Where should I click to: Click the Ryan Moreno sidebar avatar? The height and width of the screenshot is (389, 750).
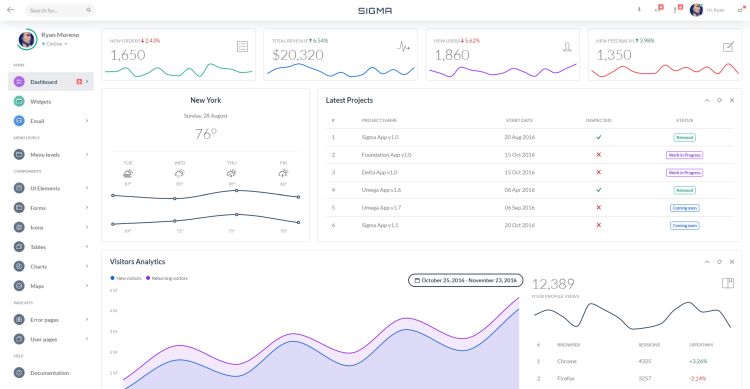pyautogui.click(x=27, y=39)
